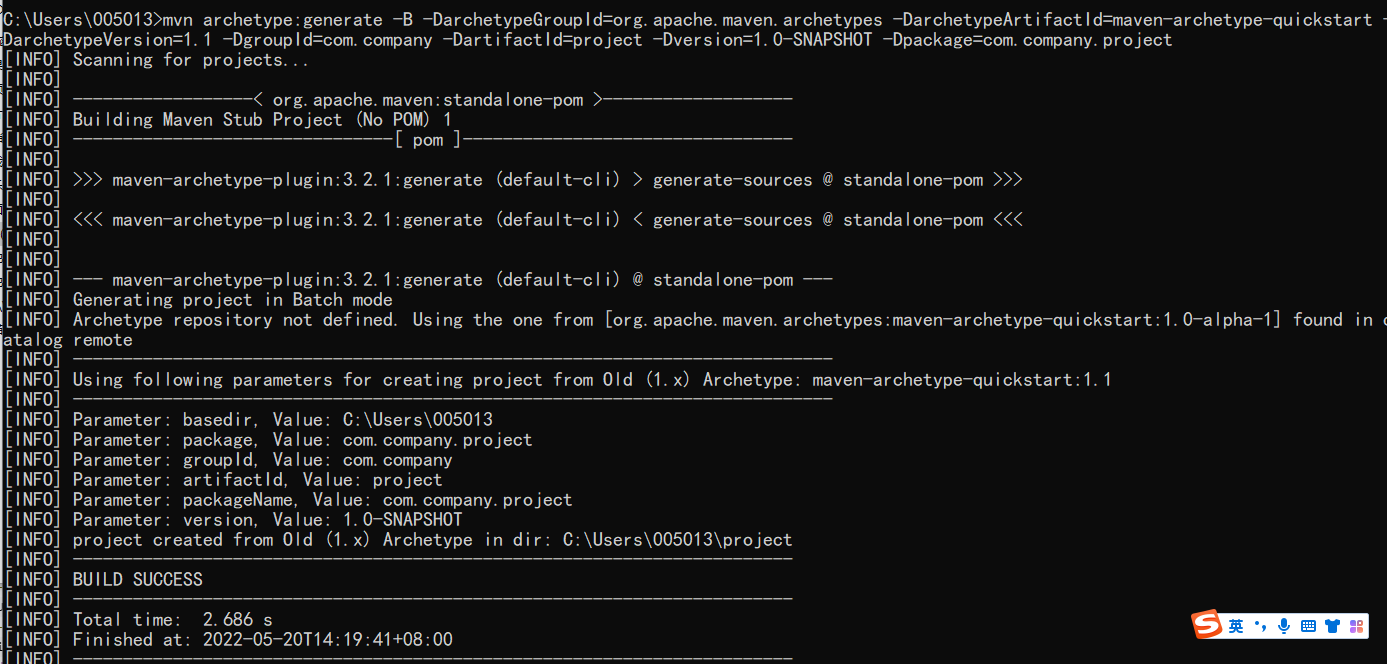Start voice input with the microphone icon
The width and height of the screenshot is (1387, 664).
point(1284,626)
